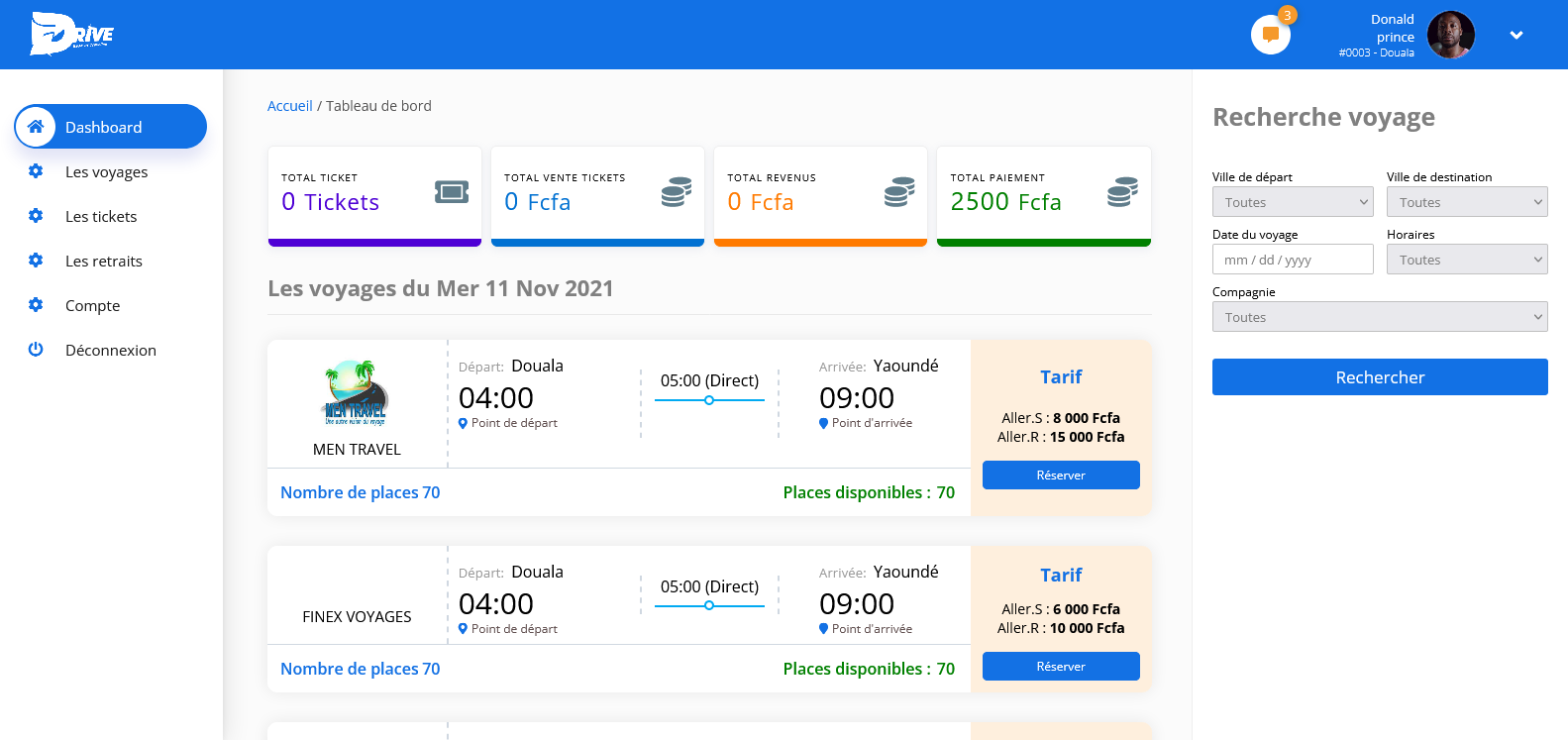The image size is (1568, 740).
Task: Click the Dashboard home icon
Action: [x=36, y=126]
